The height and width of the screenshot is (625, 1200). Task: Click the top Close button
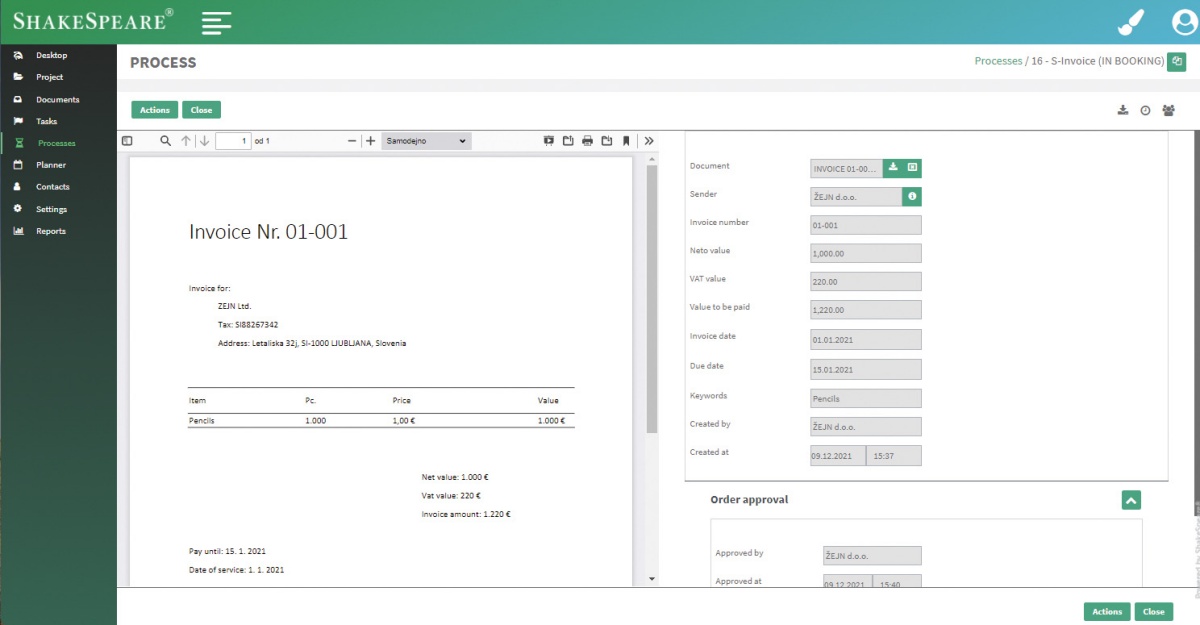tap(201, 110)
